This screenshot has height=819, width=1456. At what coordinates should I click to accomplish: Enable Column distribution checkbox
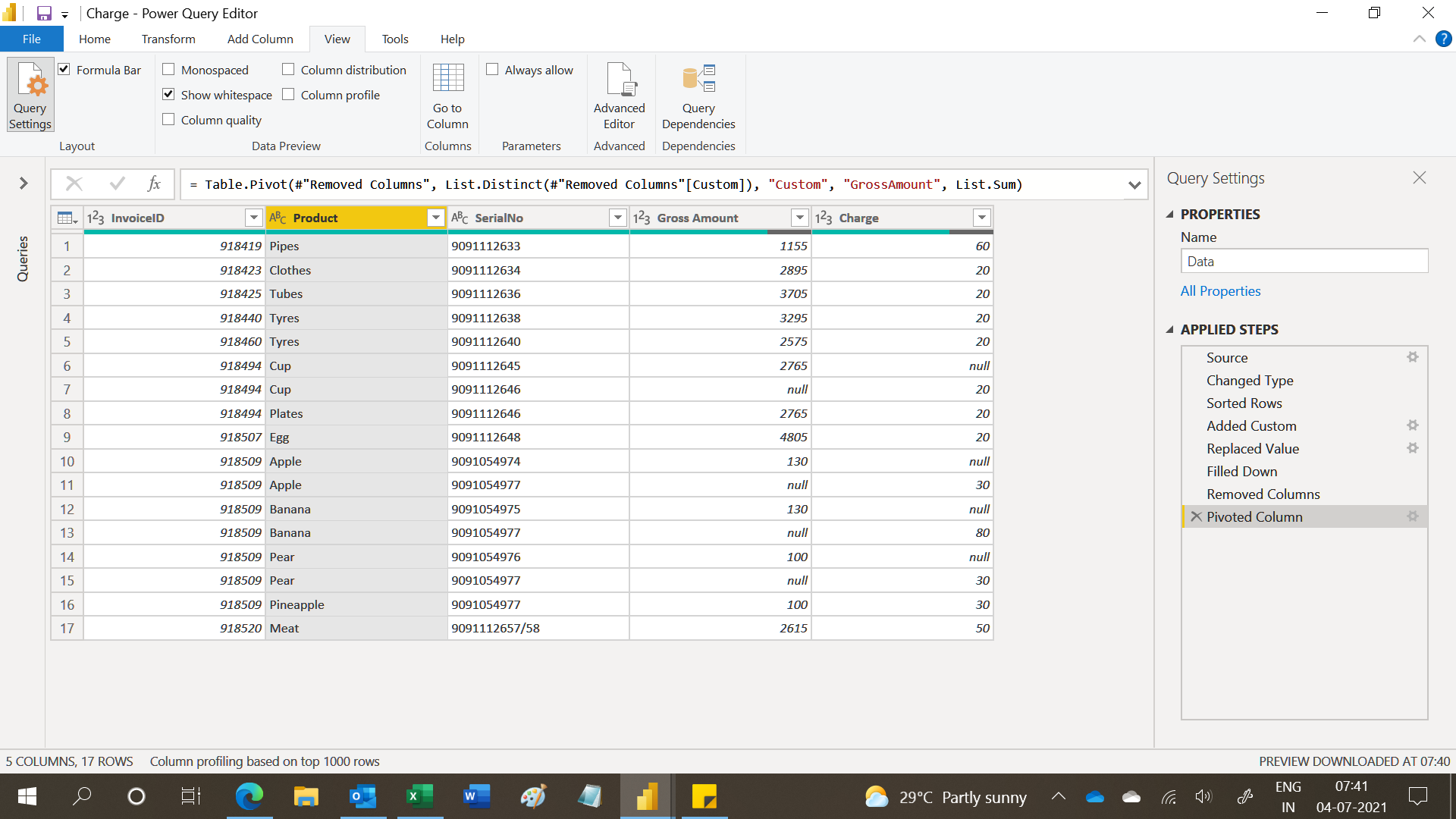[288, 69]
